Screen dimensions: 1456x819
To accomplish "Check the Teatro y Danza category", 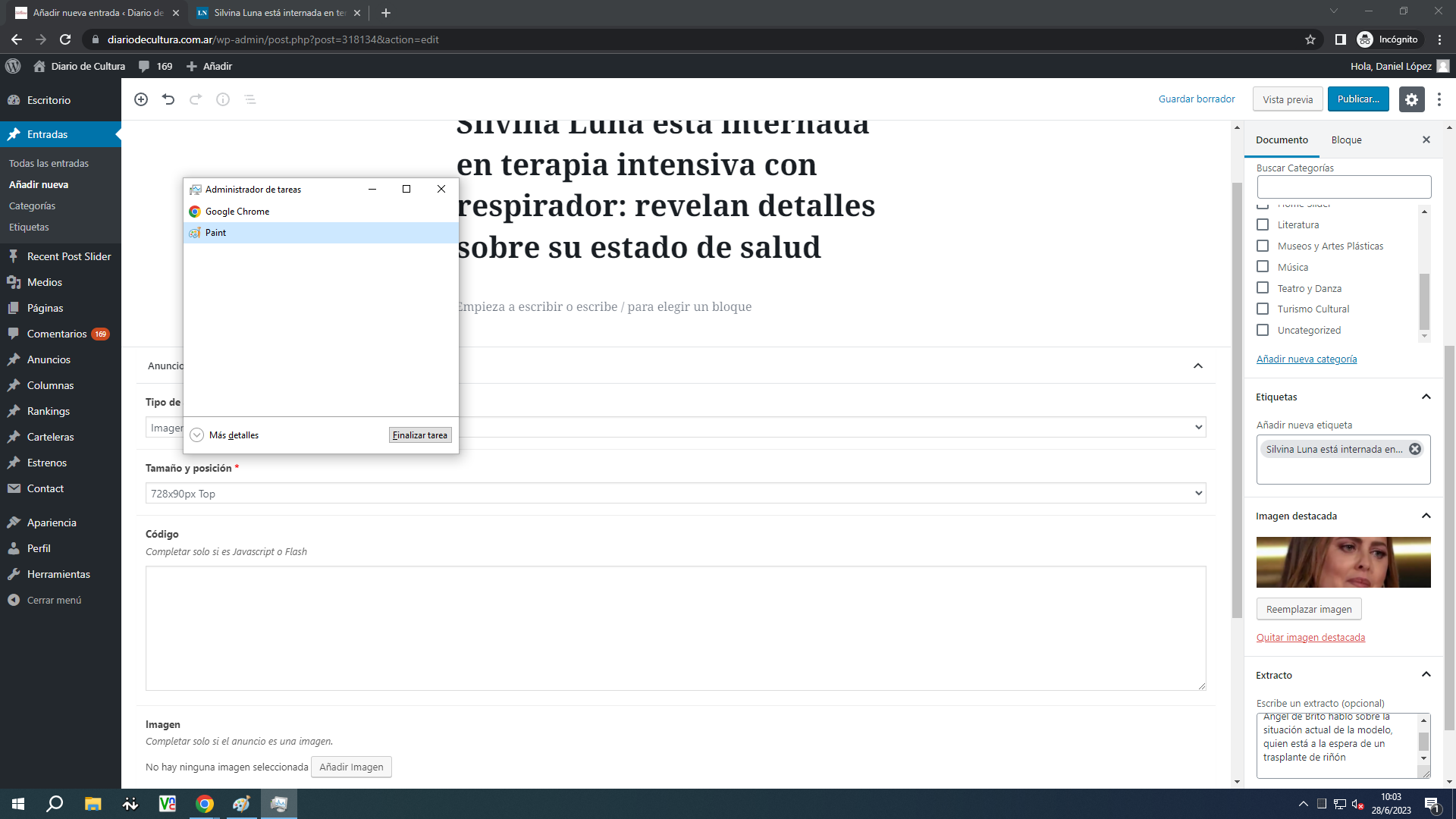I will [x=1263, y=288].
